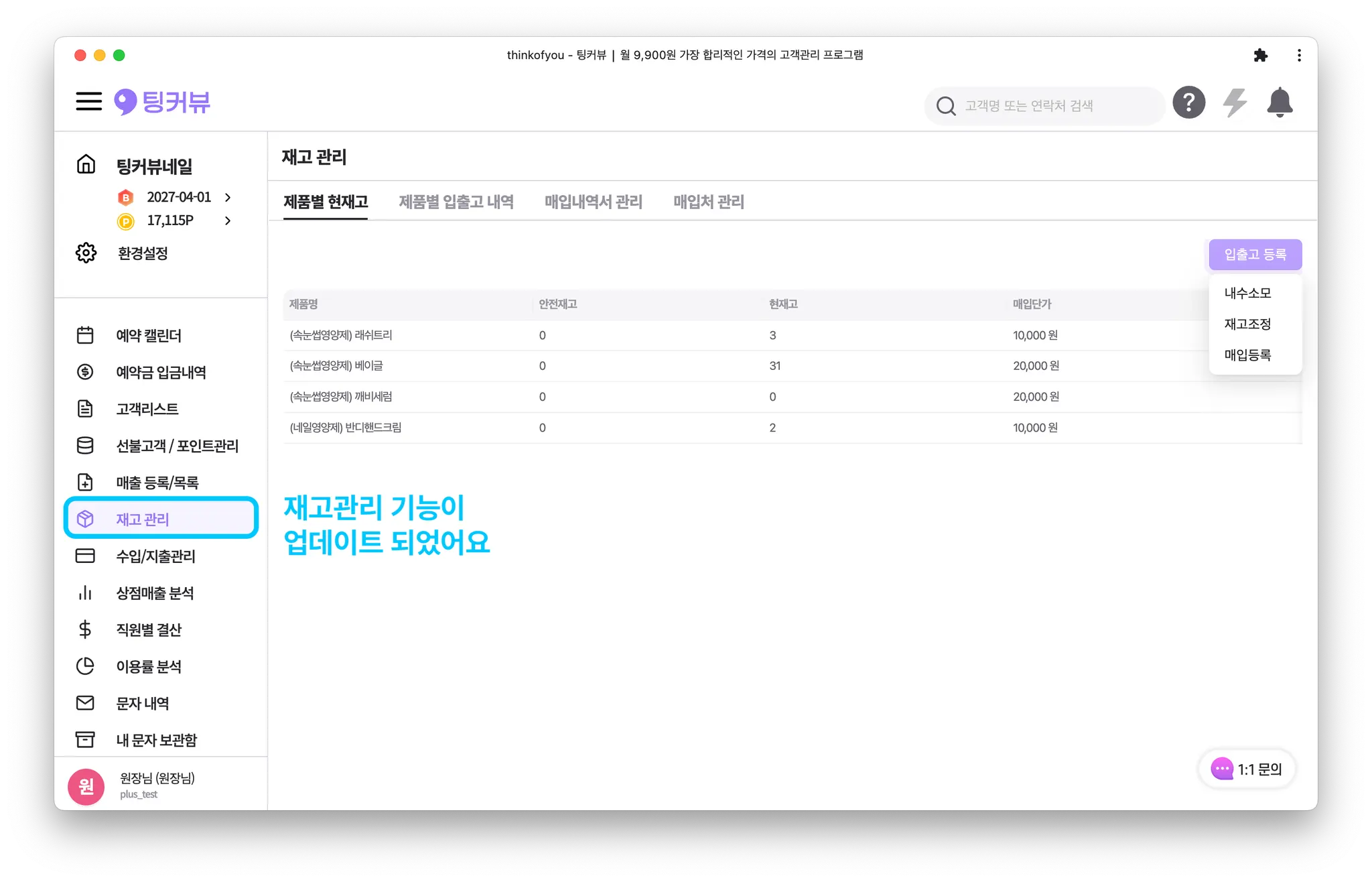The height and width of the screenshot is (882, 1372).
Task: Click the browser extensions puzzle icon
Action: pos(1260,56)
